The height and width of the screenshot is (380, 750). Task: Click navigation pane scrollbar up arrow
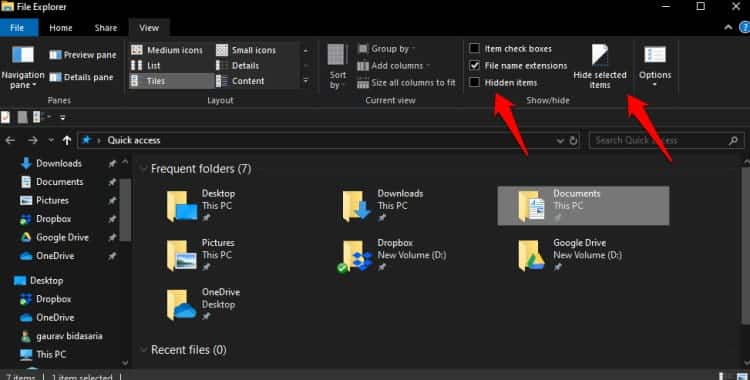tap(125, 162)
